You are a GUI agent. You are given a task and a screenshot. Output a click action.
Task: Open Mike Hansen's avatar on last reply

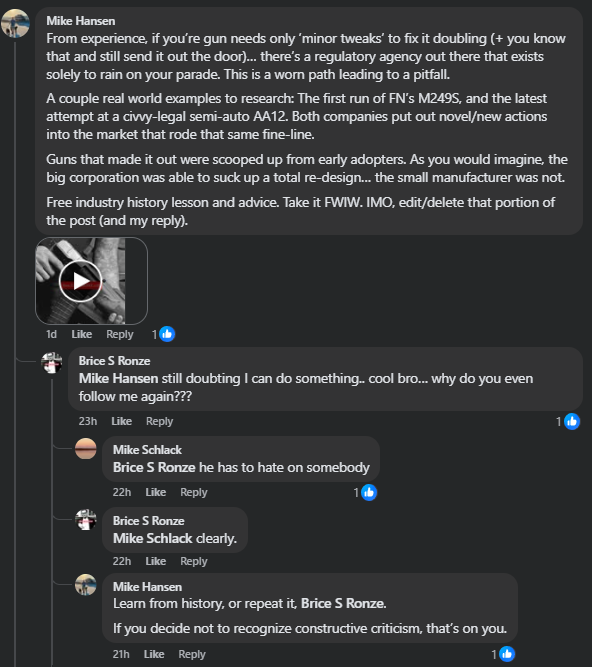86,585
